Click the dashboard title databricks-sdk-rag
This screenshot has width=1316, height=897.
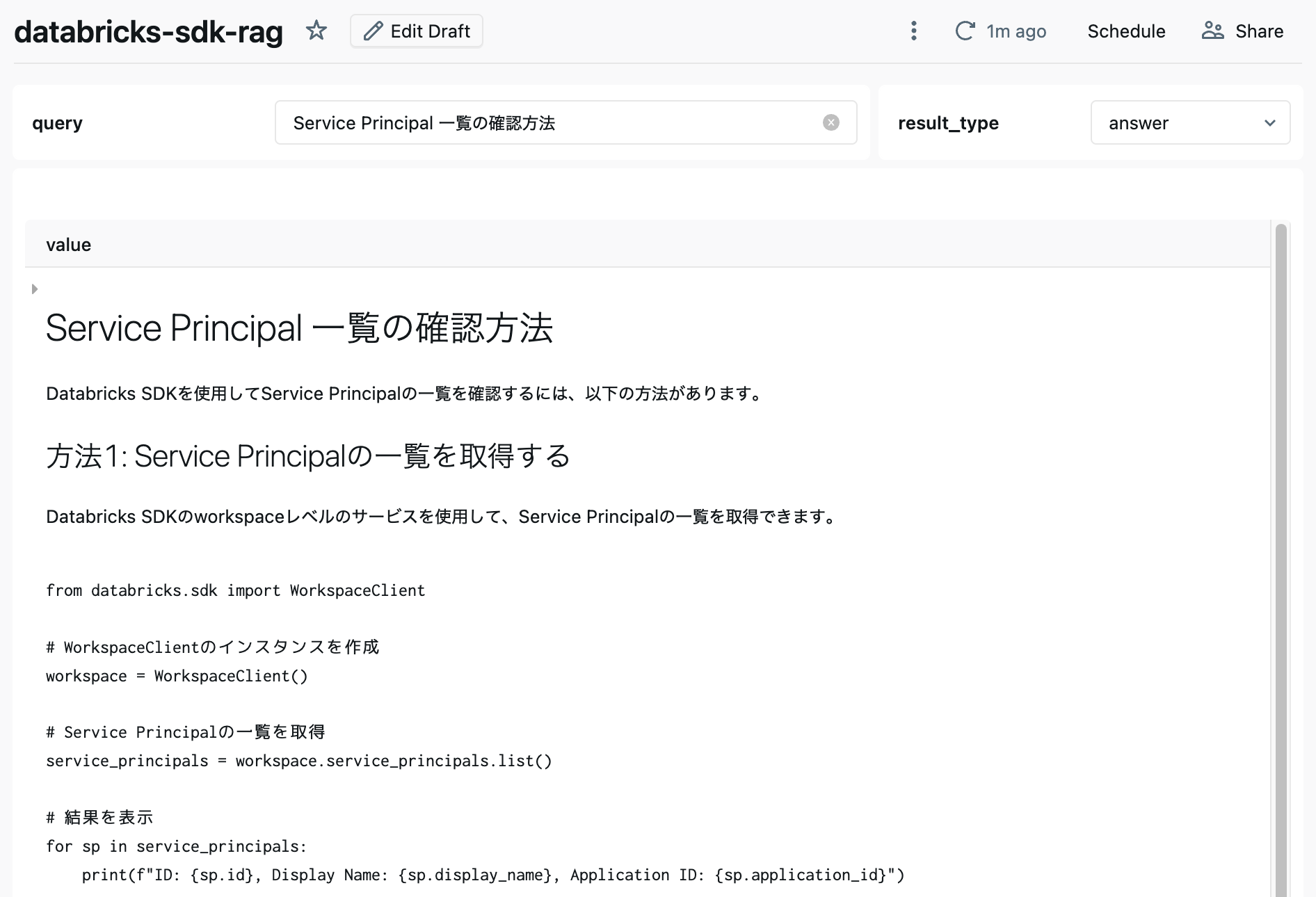pyautogui.click(x=148, y=32)
